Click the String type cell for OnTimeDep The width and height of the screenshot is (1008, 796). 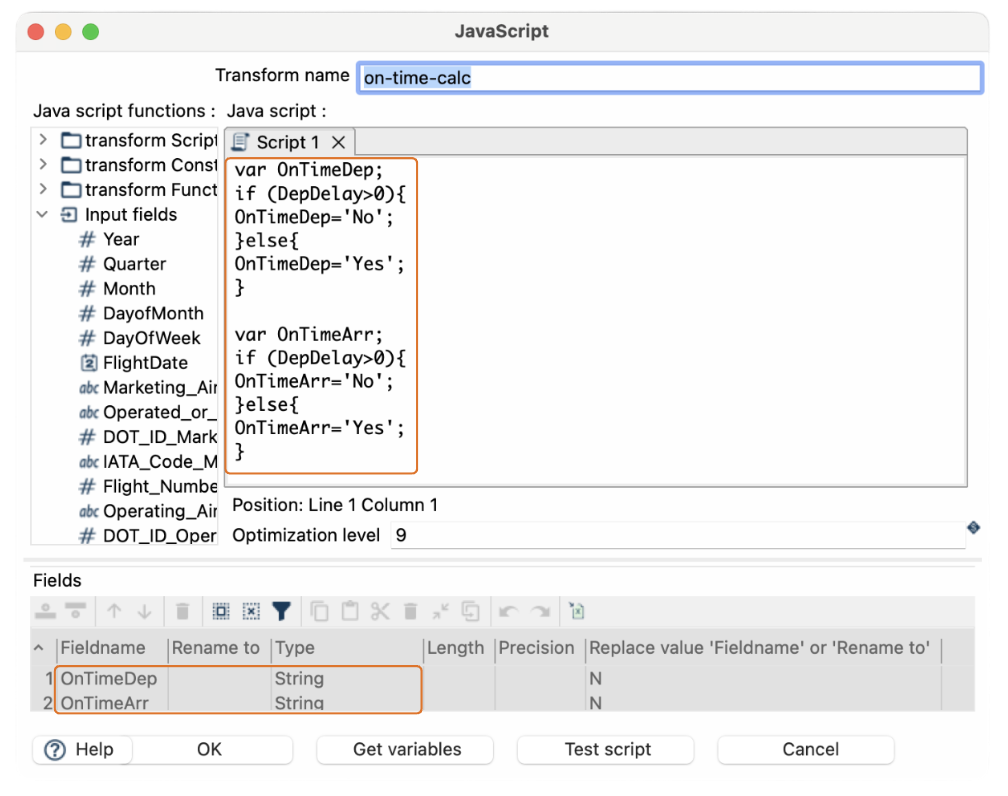tap(347, 678)
